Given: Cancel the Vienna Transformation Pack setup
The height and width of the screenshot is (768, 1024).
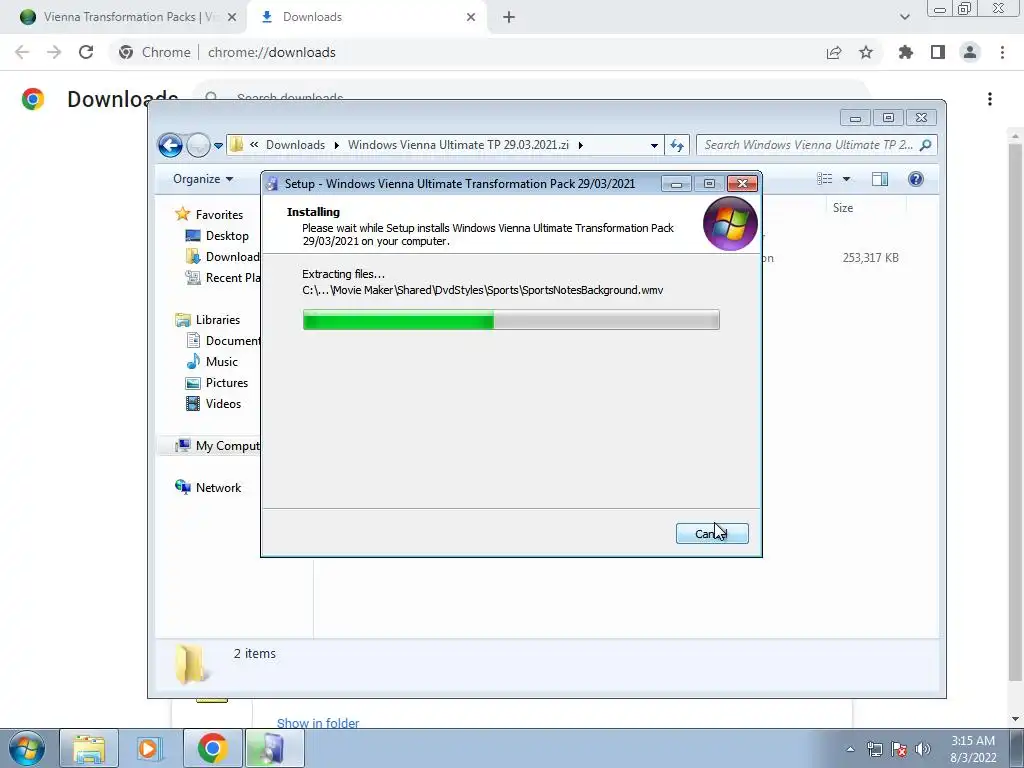Looking at the screenshot, I should pos(712,534).
